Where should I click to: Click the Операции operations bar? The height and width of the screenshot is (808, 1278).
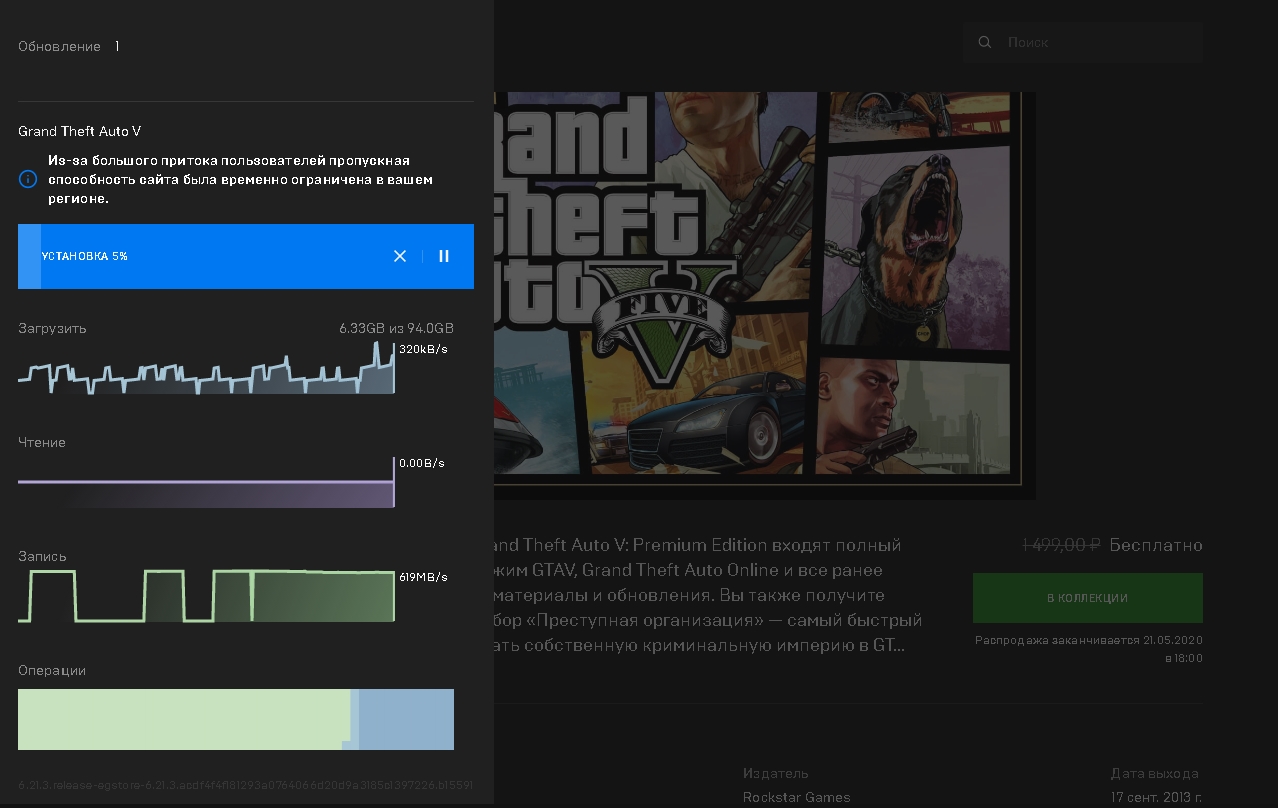click(x=236, y=719)
